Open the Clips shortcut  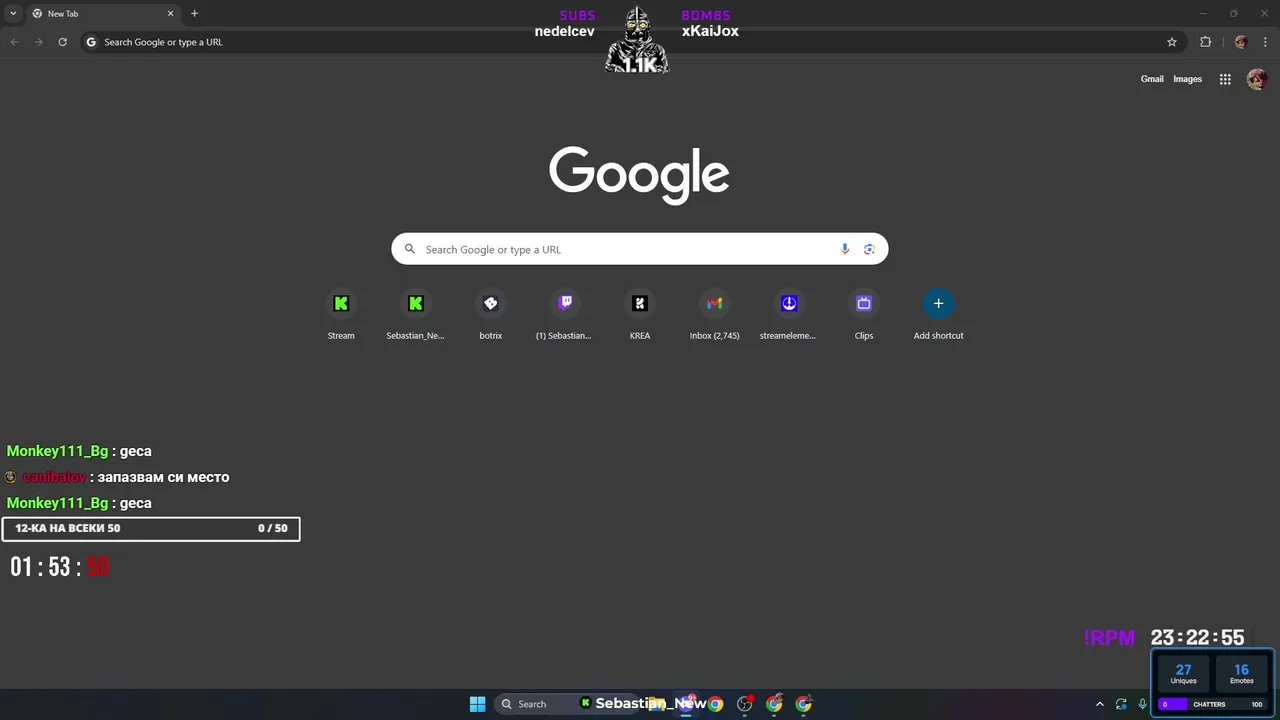(x=864, y=315)
